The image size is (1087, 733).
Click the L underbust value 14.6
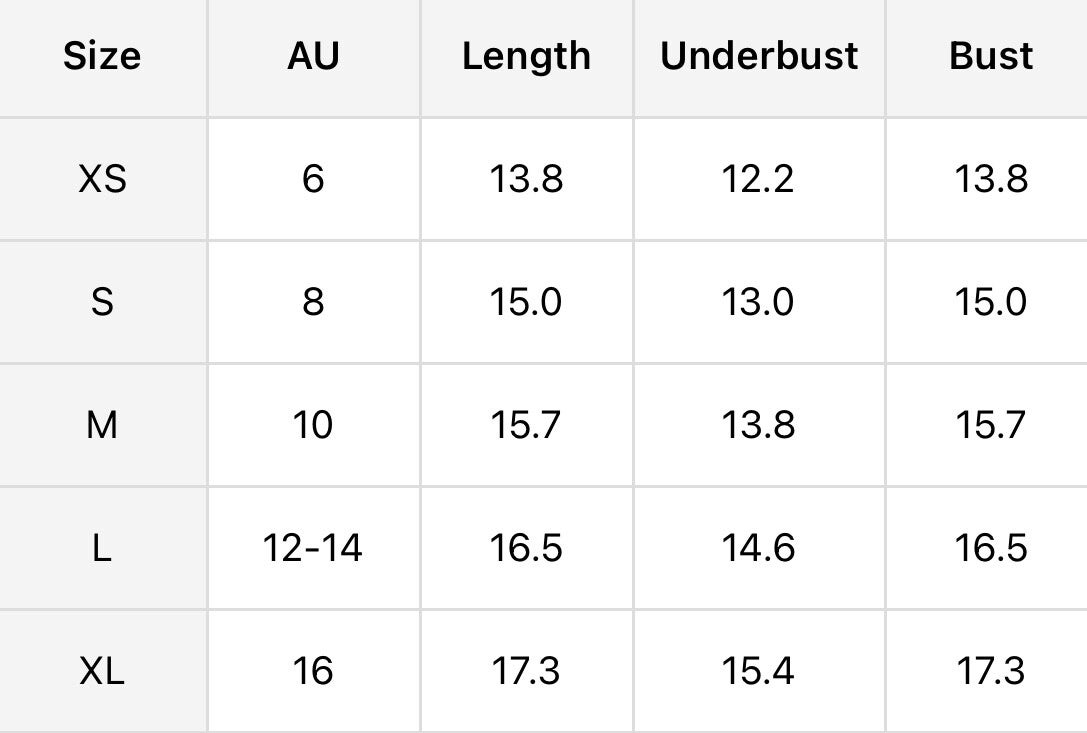pos(758,548)
